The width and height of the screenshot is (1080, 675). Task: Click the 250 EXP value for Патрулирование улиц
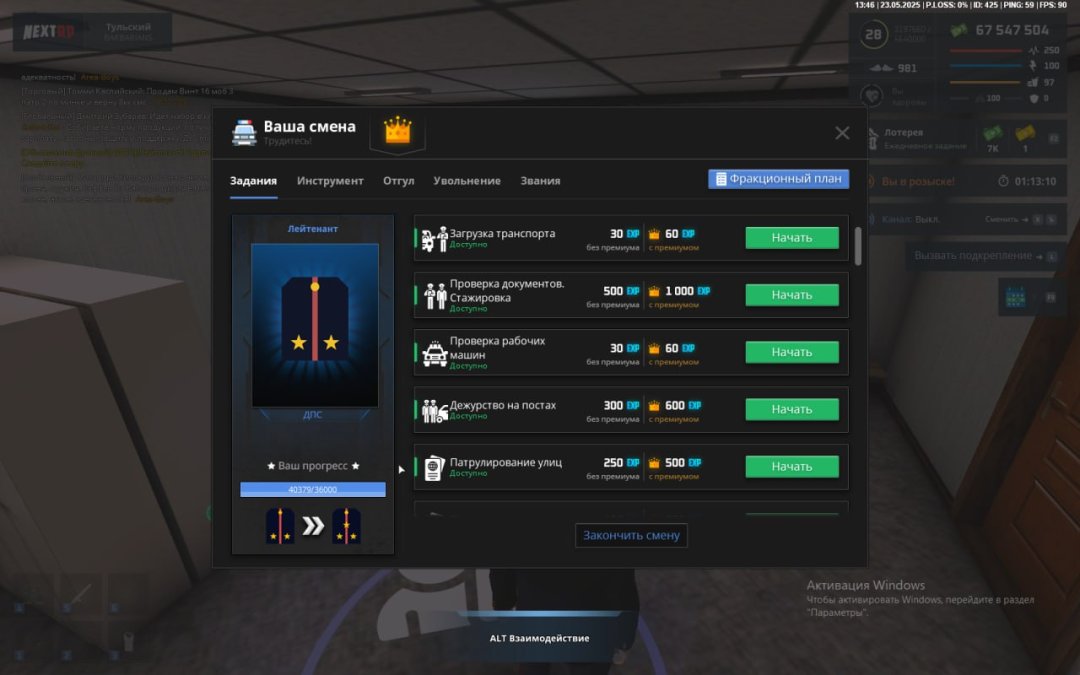[x=621, y=463]
